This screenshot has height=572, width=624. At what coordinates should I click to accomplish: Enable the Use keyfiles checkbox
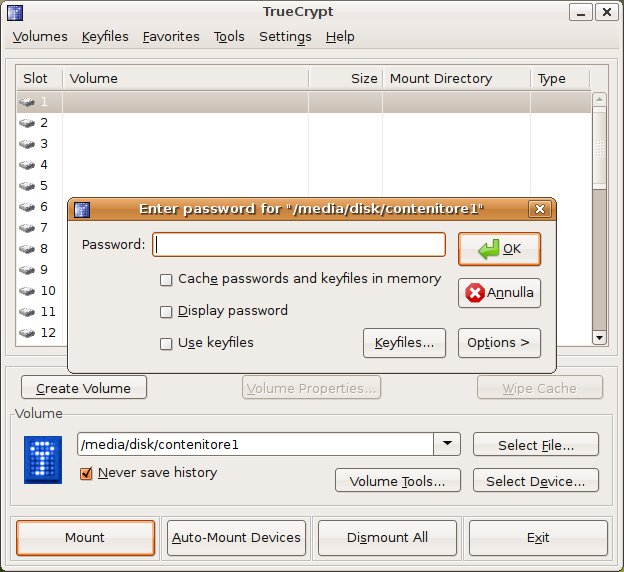click(166, 343)
